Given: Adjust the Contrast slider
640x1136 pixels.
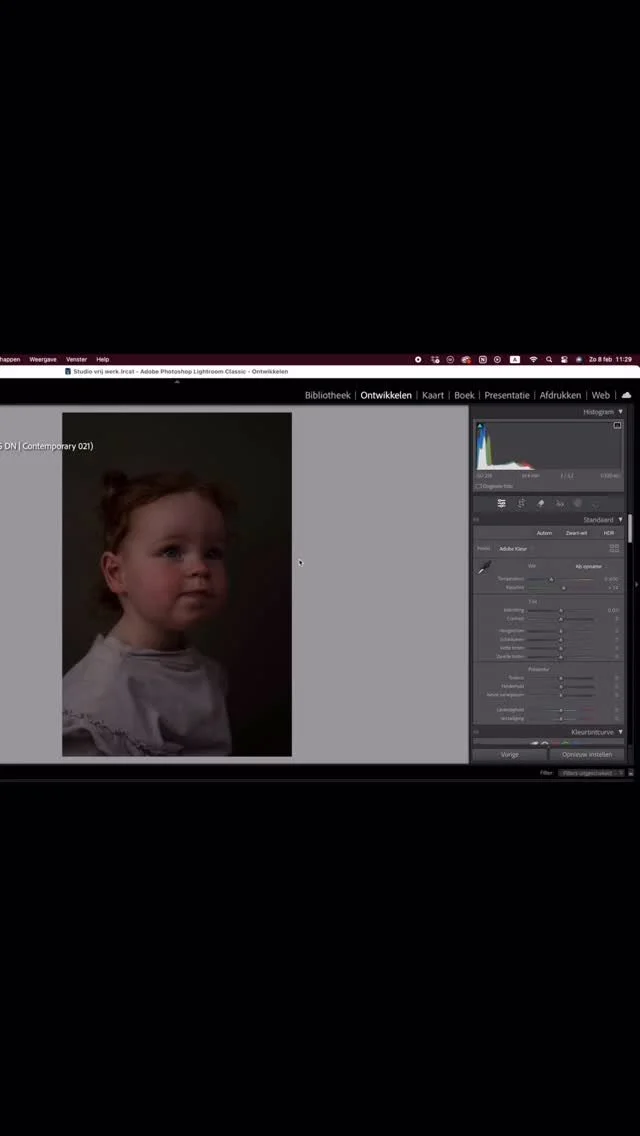Looking at the screenshot, I should (x=561, y=619).
